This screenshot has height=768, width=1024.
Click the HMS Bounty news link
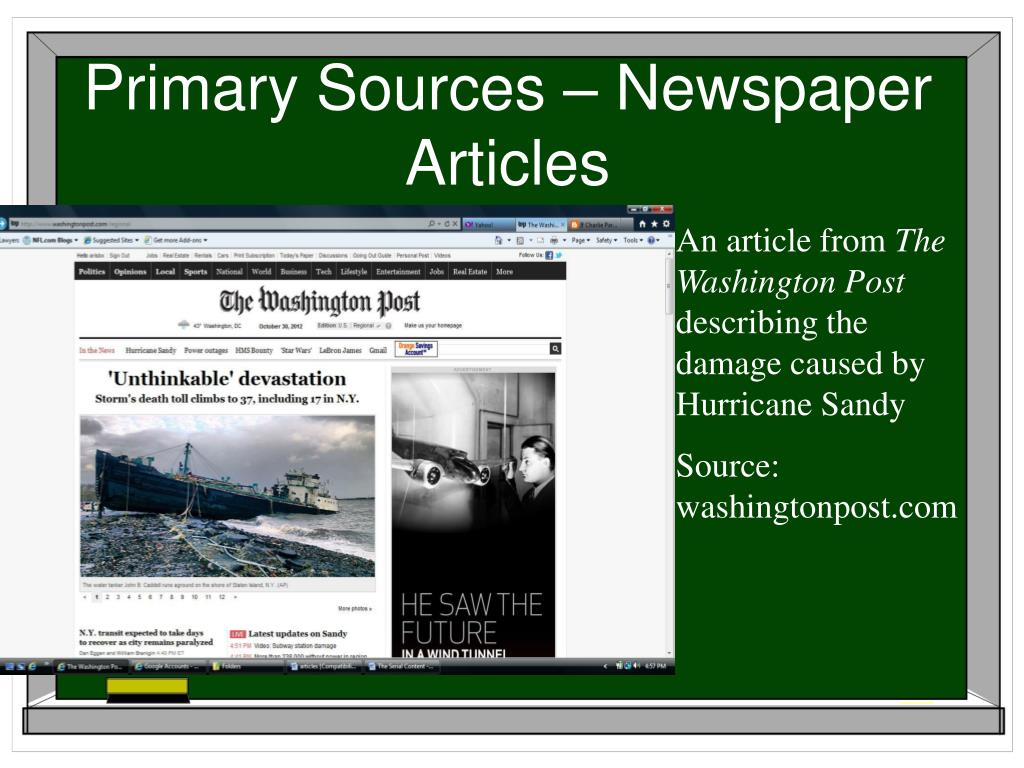[x=254, y=351]
